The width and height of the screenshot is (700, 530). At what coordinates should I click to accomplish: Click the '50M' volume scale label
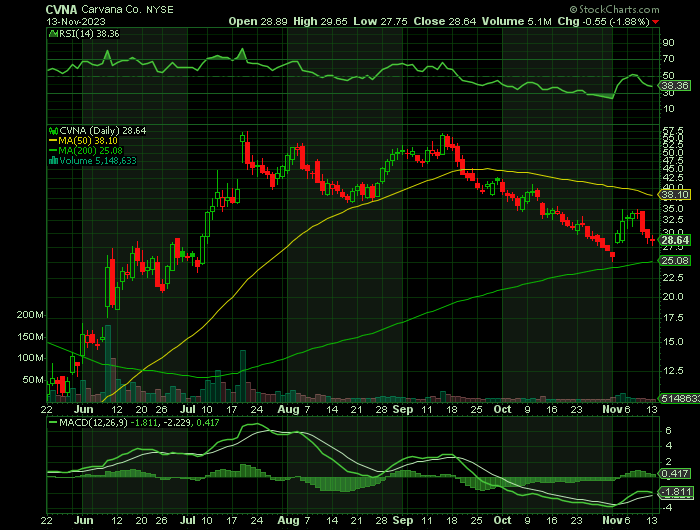(33, 380)
